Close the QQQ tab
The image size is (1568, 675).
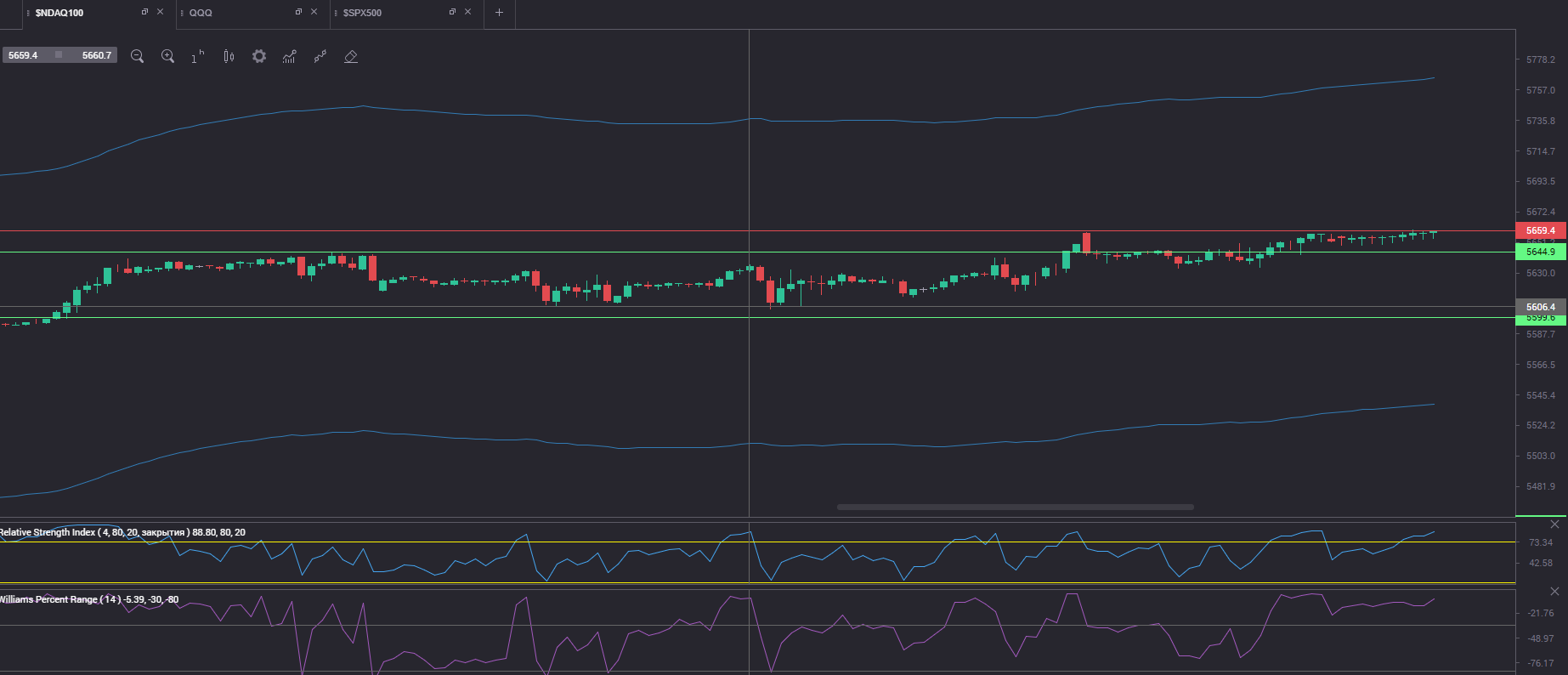point(314,12)
